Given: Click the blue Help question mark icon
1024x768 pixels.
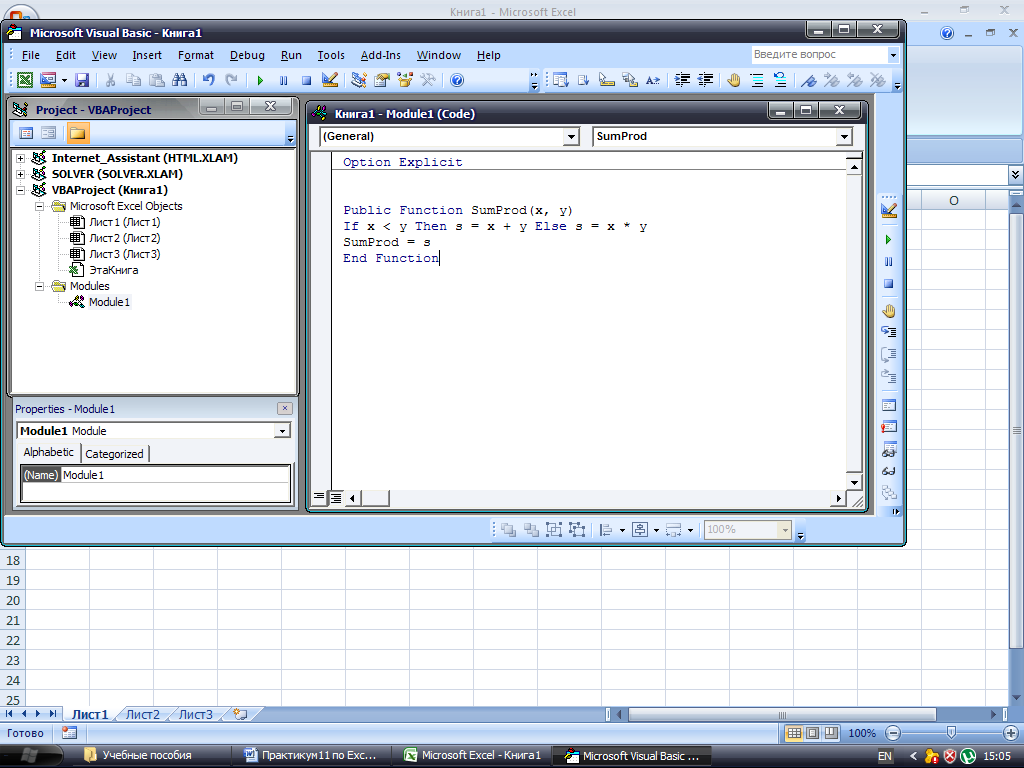Looking at the screenshot, I should click(457, 80).
